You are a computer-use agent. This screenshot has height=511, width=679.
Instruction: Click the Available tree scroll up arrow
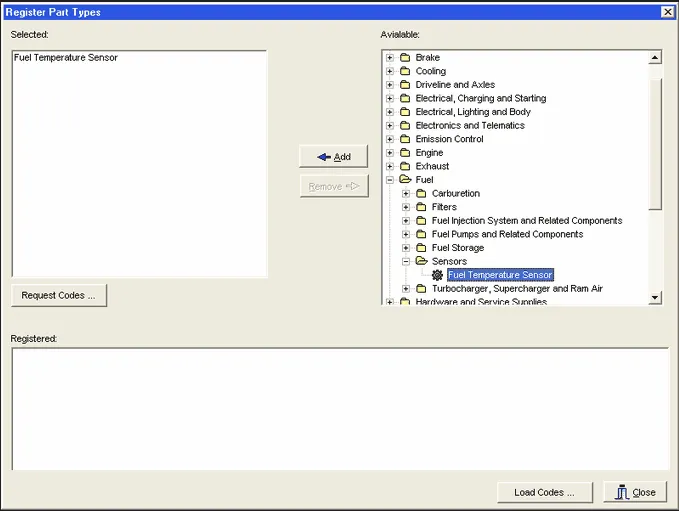point(655,57)
